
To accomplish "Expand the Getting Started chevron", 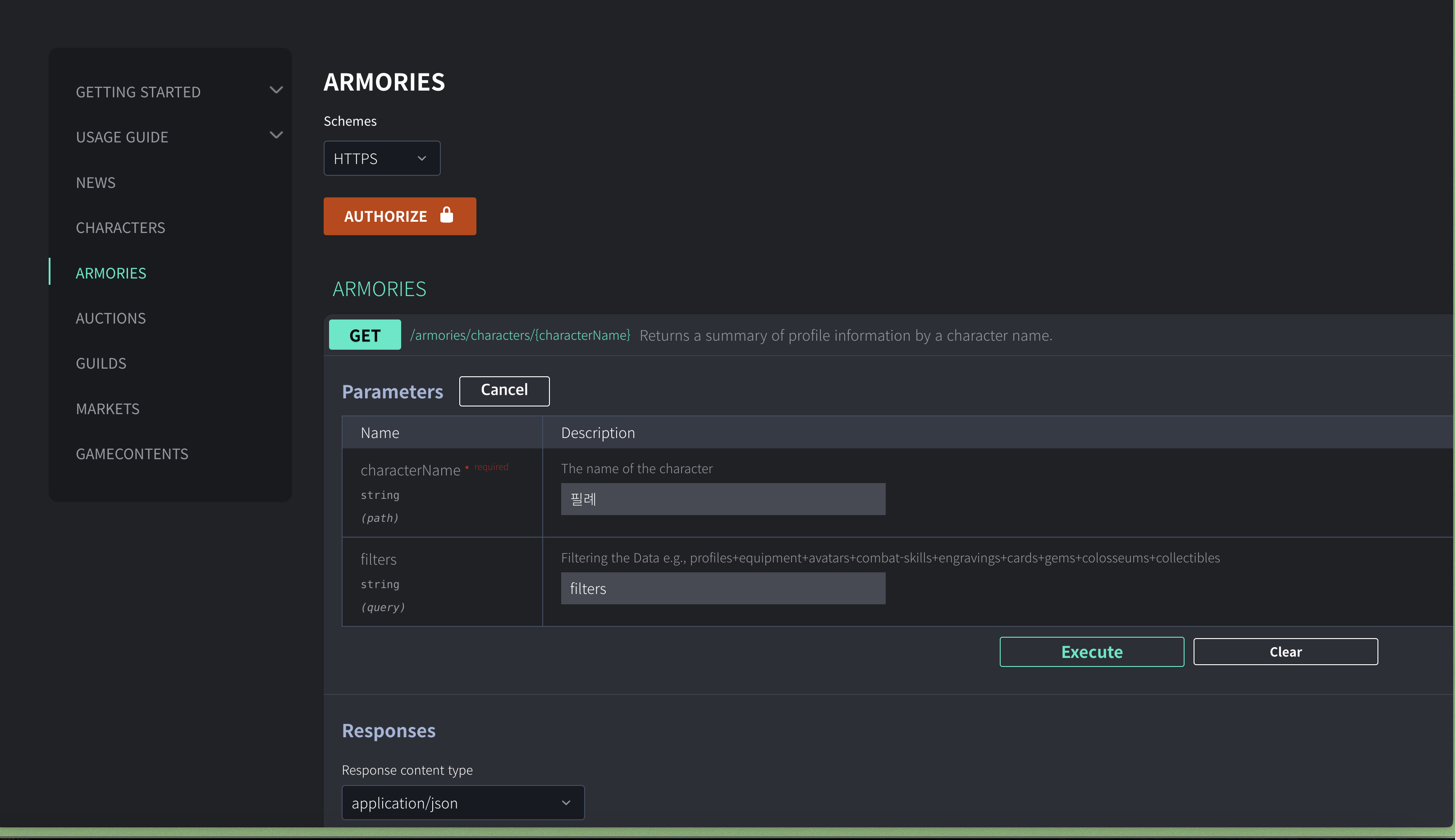I will pos(276,90).
